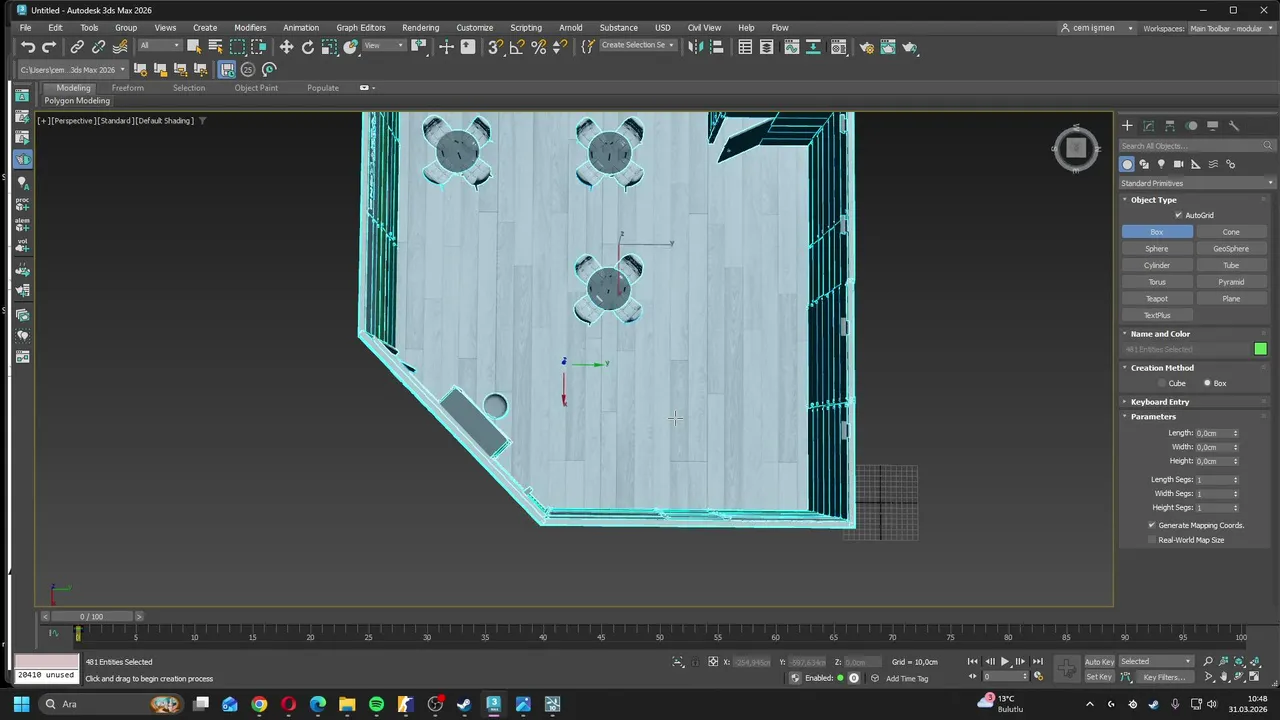Switch to the Modify command panel tab
1280x720 pixels.
(1148, 126)
